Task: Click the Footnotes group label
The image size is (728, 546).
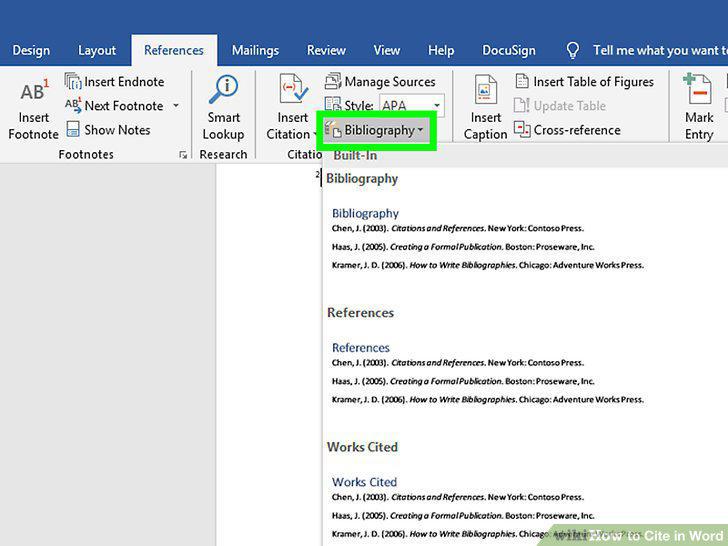Action: [x=86, y=155]
